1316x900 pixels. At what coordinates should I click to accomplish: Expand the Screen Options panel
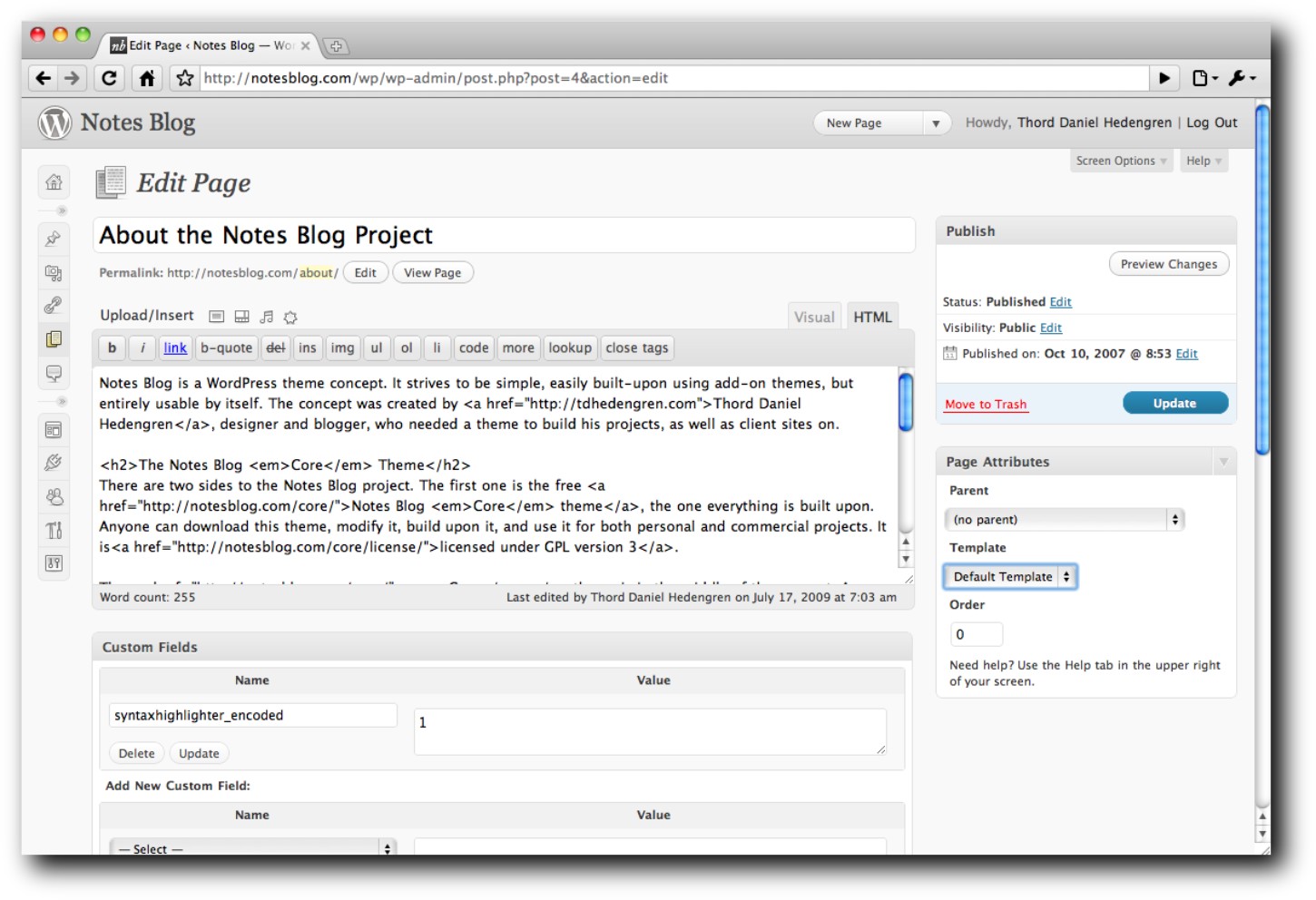coord(1121,161)
